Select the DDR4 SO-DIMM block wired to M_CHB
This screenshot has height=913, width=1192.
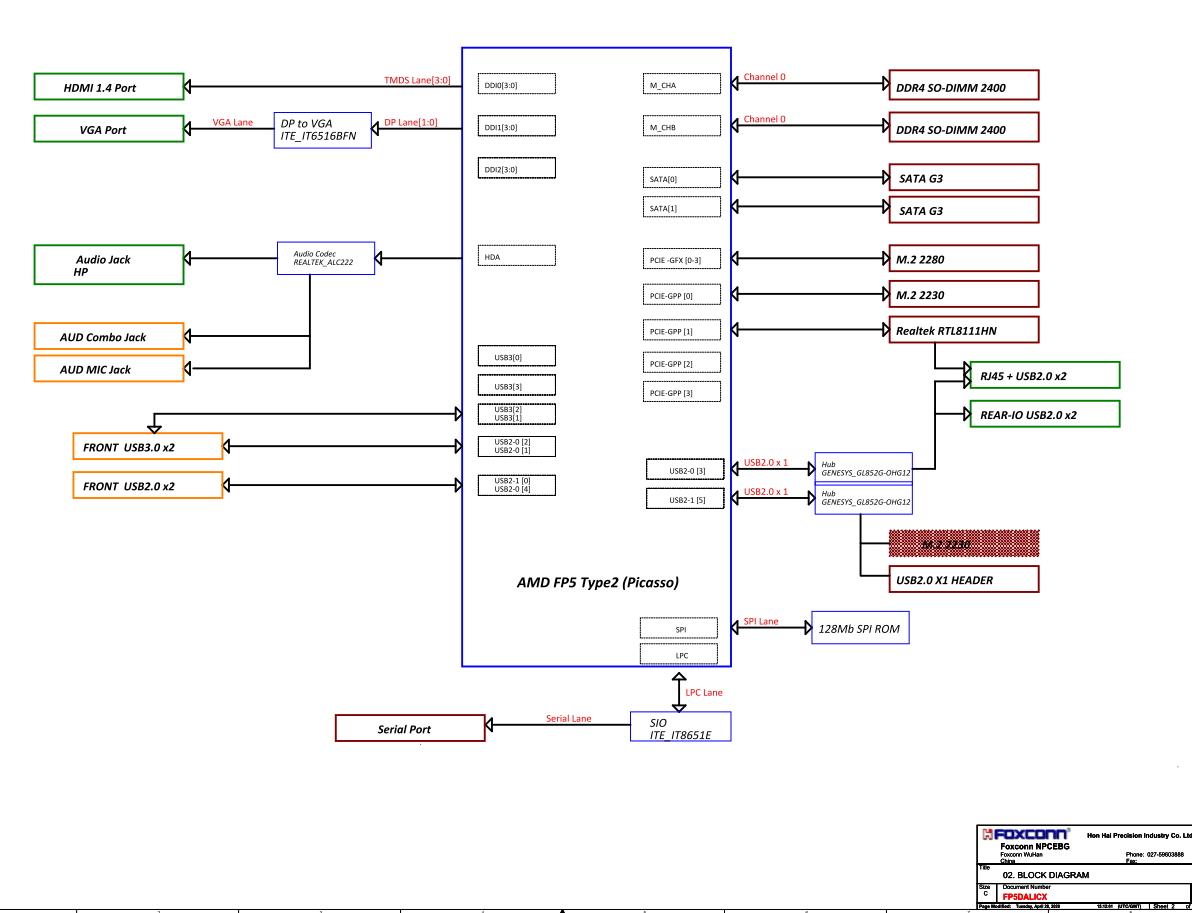pyautogui.click(x=964, y=128)
